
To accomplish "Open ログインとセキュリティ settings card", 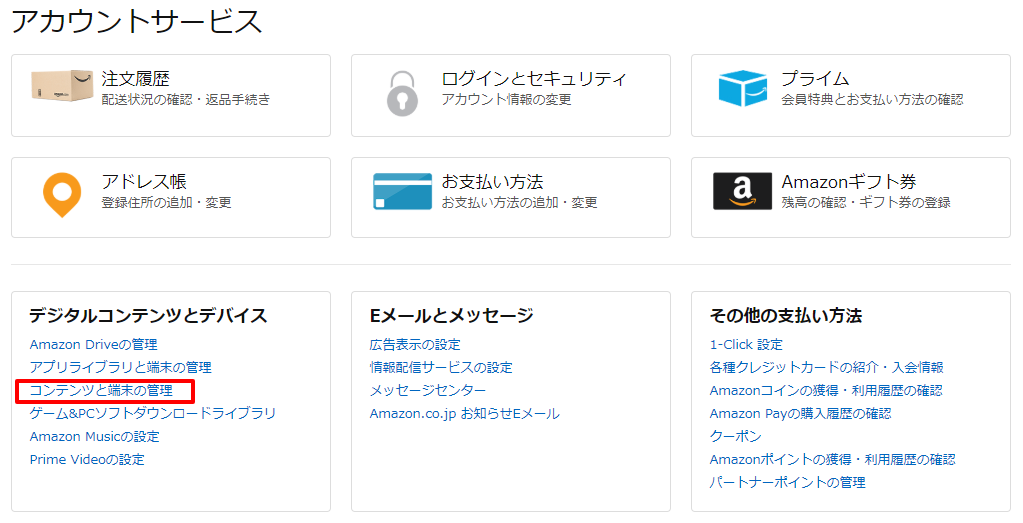I will point(511,95).
